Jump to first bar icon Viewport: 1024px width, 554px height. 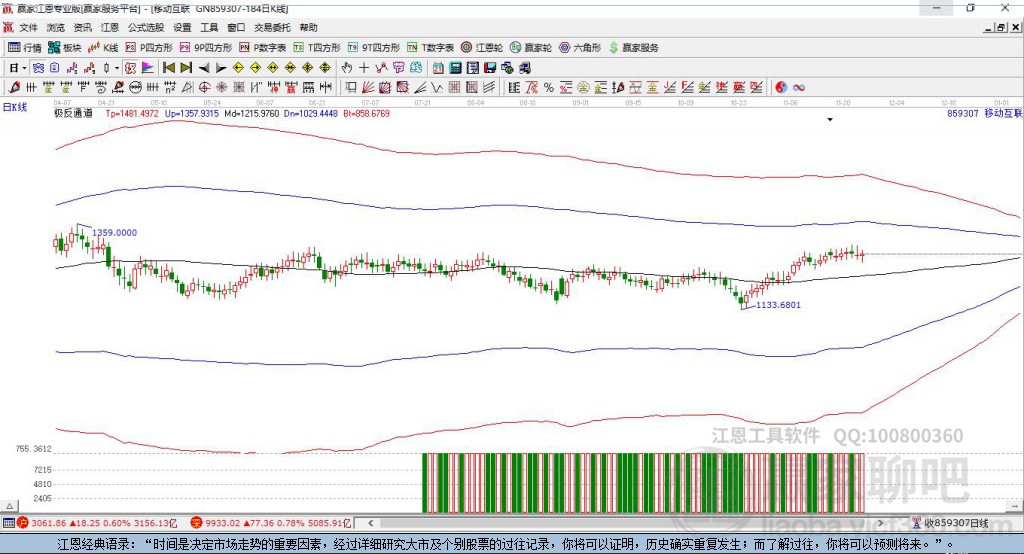(168, 68)
